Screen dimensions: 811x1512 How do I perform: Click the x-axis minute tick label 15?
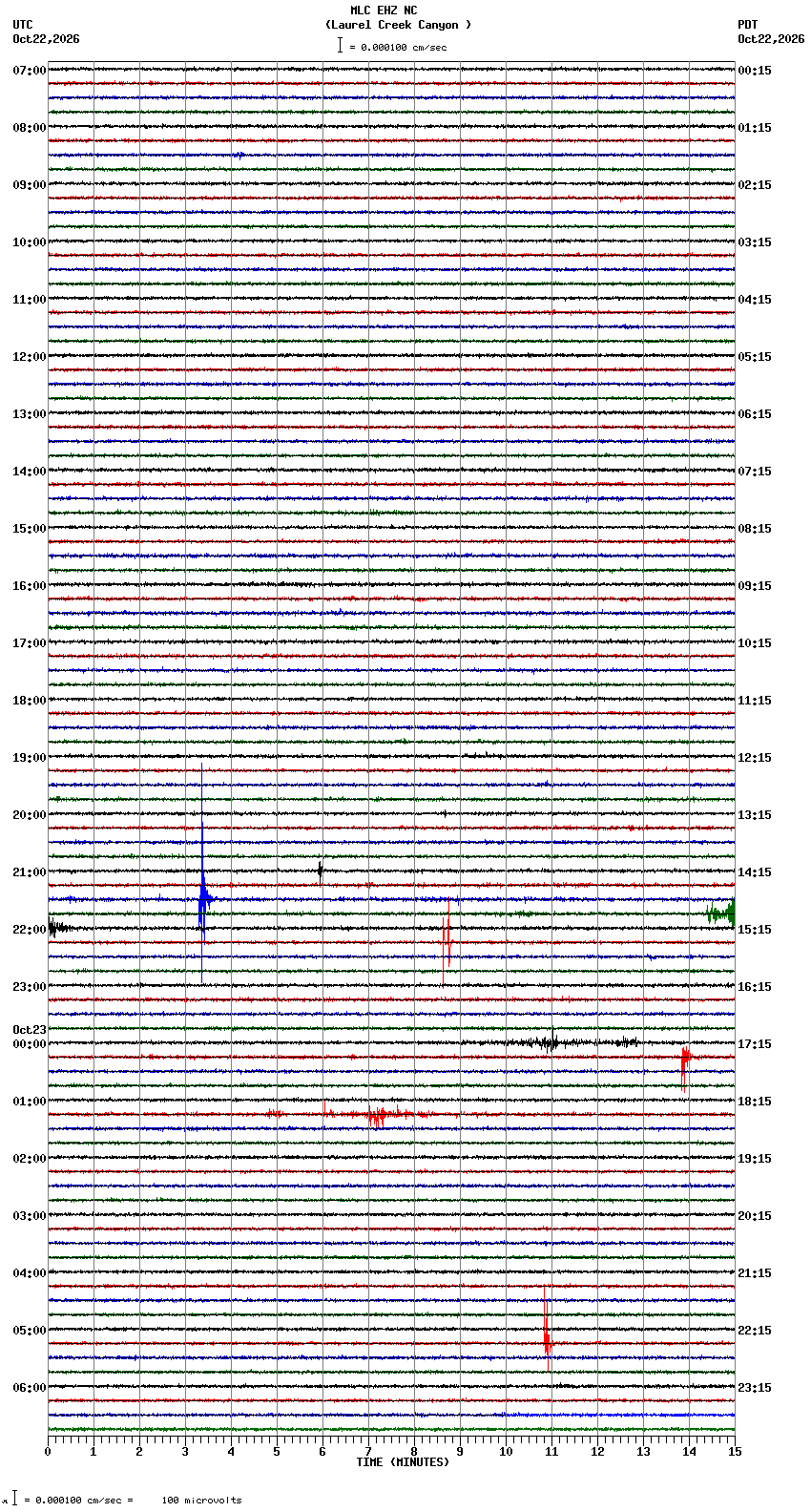(735, 1452)
